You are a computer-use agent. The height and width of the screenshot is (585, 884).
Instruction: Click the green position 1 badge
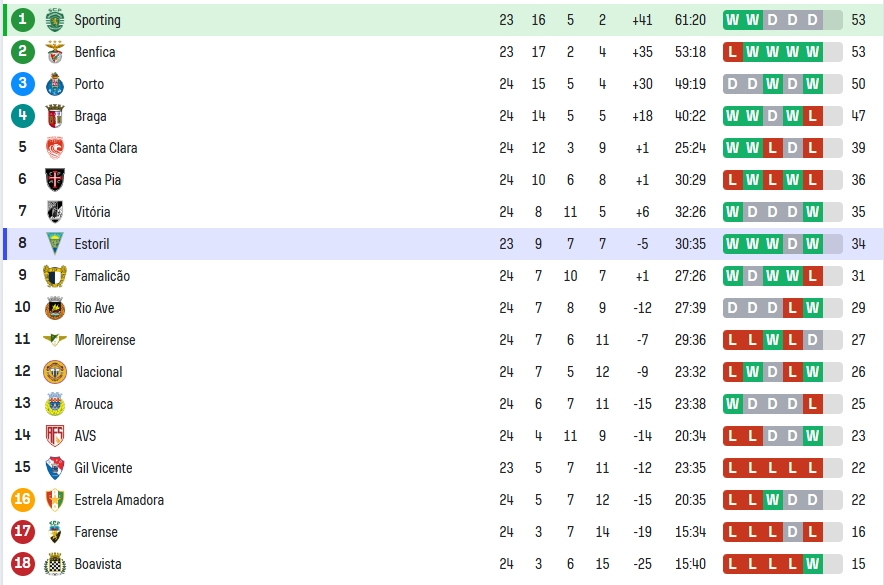point(23,20)
